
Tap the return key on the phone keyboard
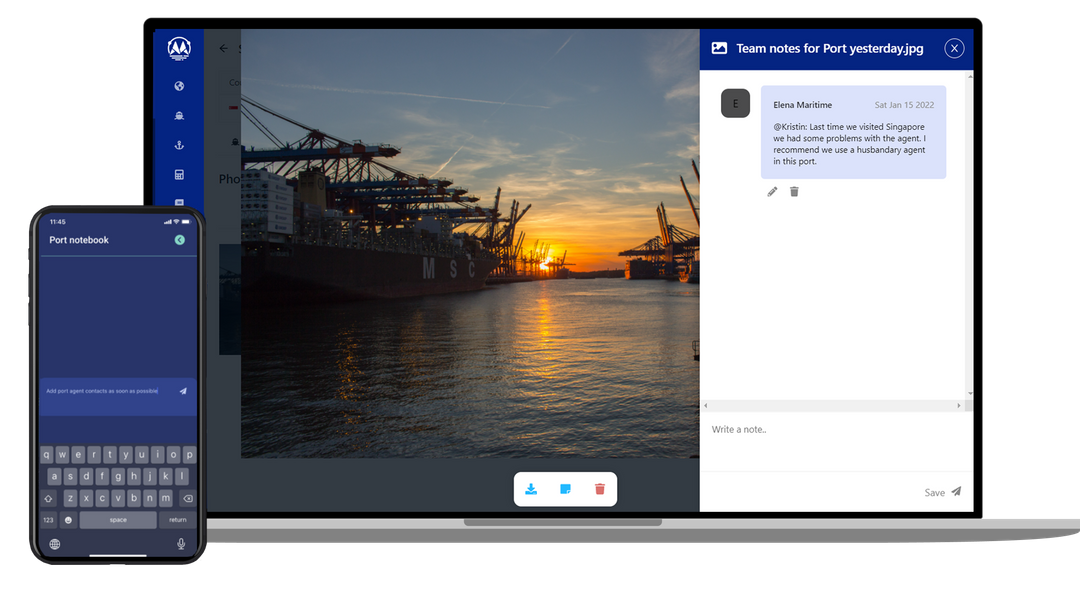click(x=177, y=519)
